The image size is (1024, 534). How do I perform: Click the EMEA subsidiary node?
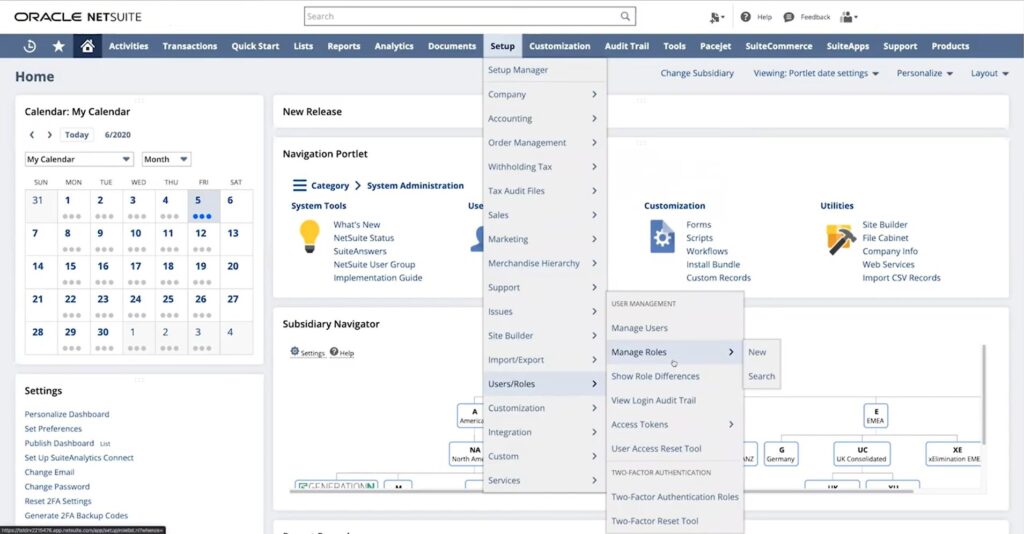(x=876, y=416)
